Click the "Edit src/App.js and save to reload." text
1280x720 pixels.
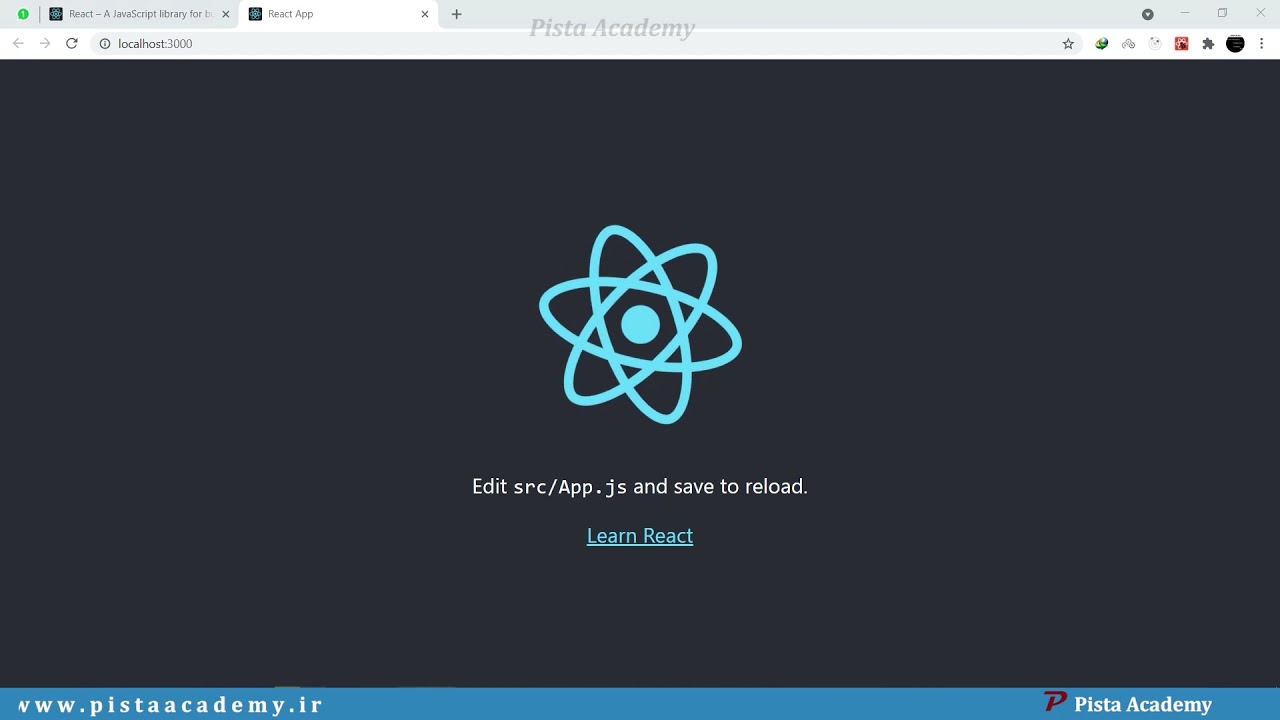point(640,486)
